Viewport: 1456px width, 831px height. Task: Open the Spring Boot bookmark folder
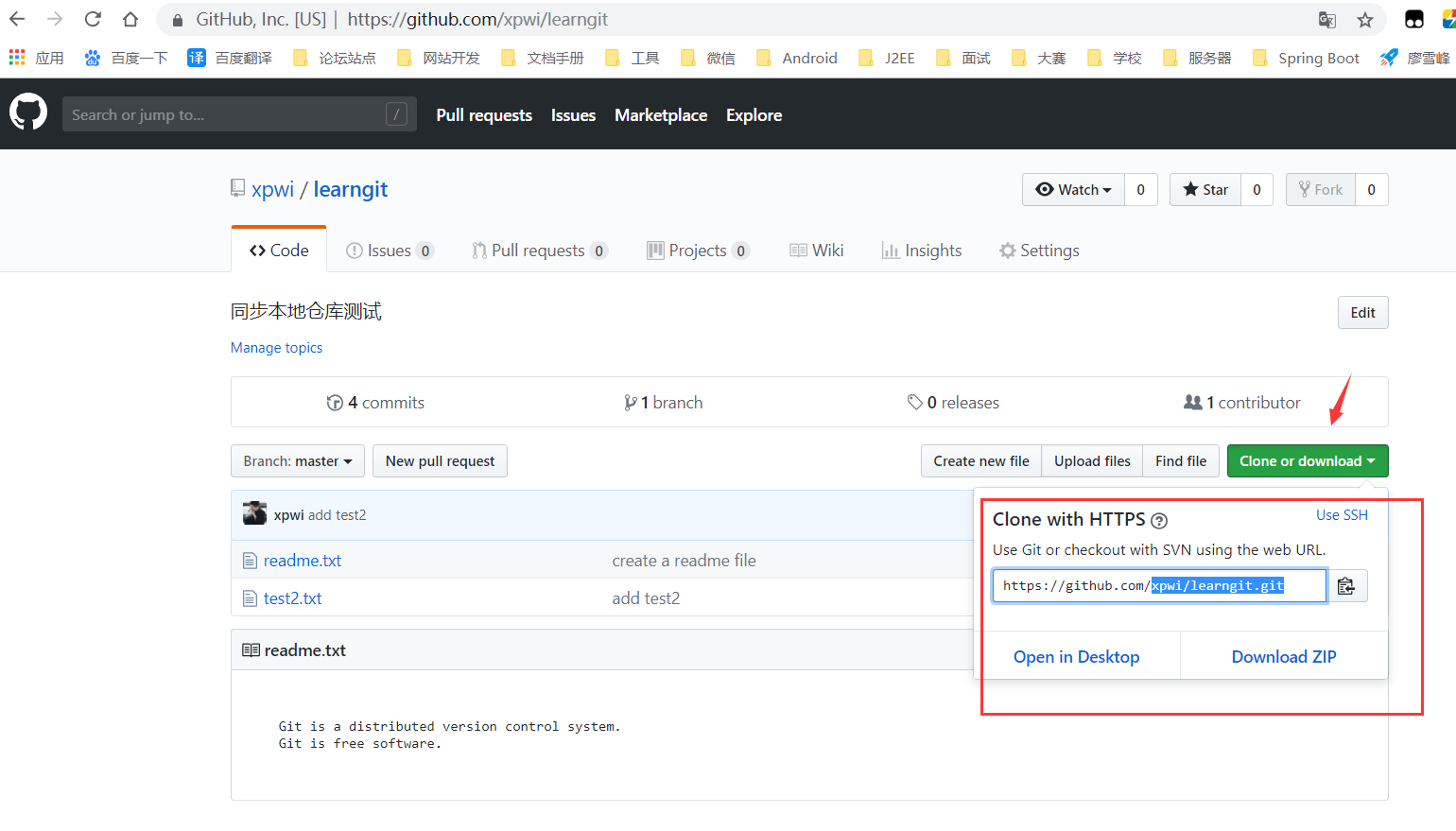1306,58
